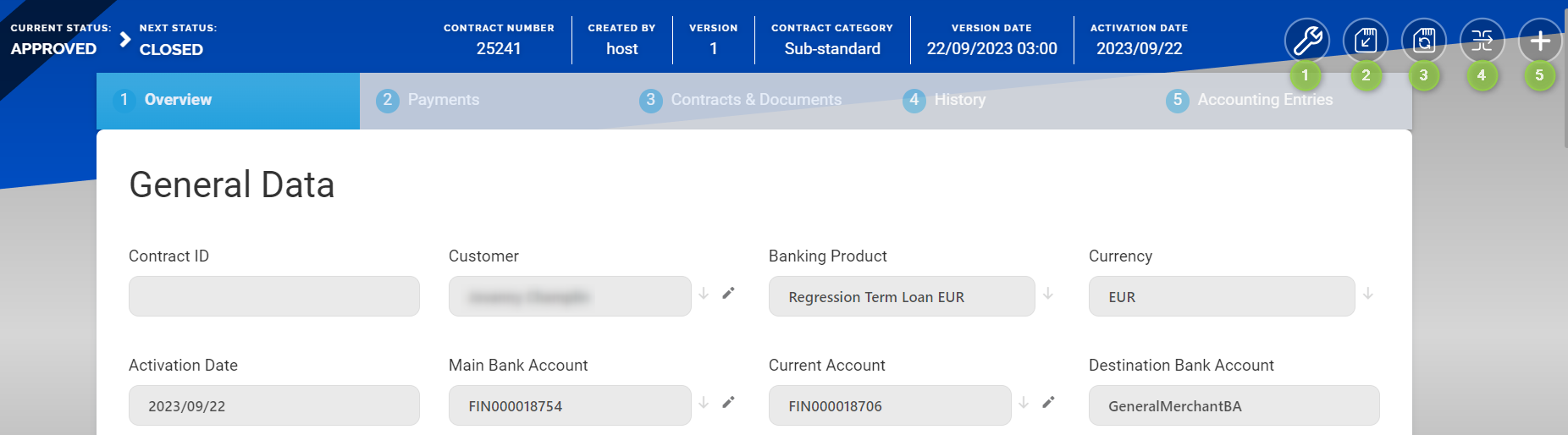Viewport: 1568px width, 435px height.
Task: Click the SD card refresh icon
Action: 1423,41
